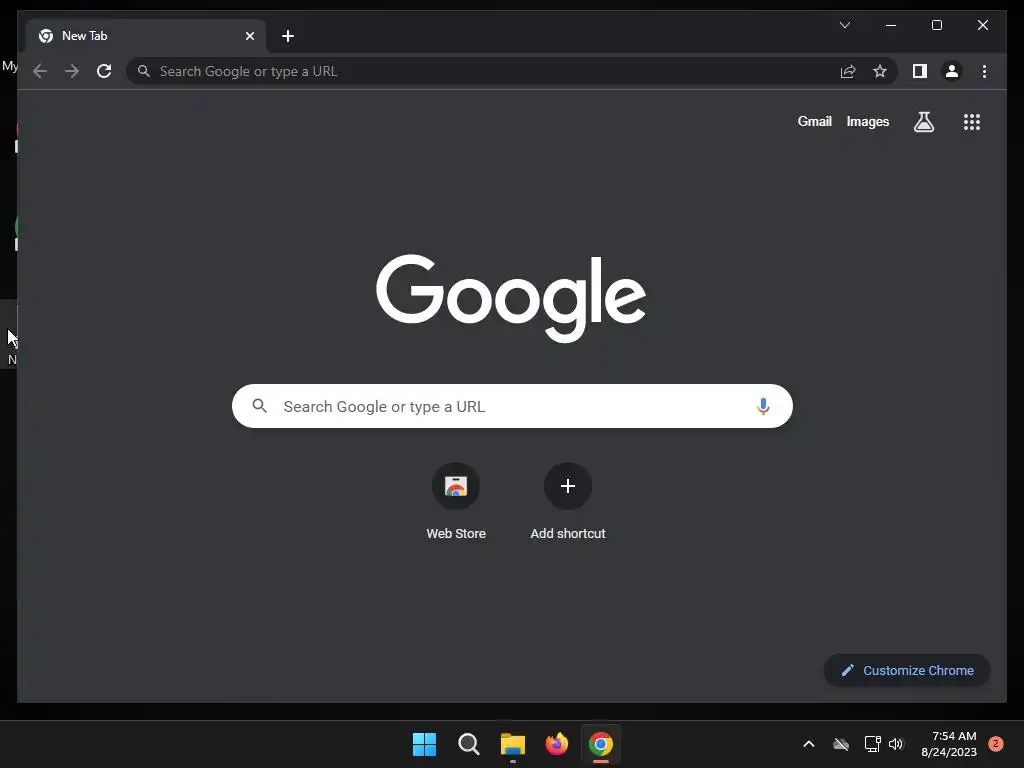Open the Windows Start menu

424,744
